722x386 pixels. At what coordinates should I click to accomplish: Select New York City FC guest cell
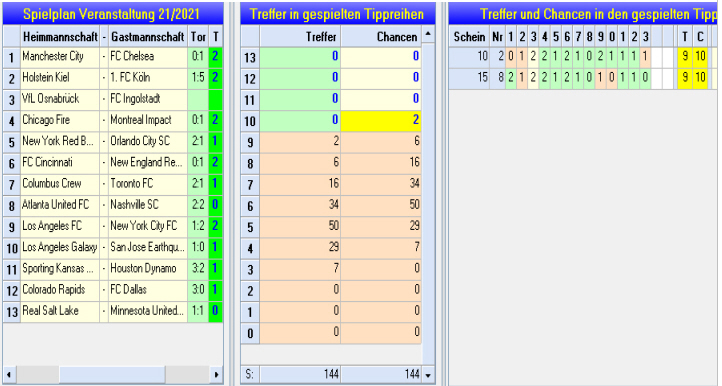pyautogui.click(x=148, y=227)
